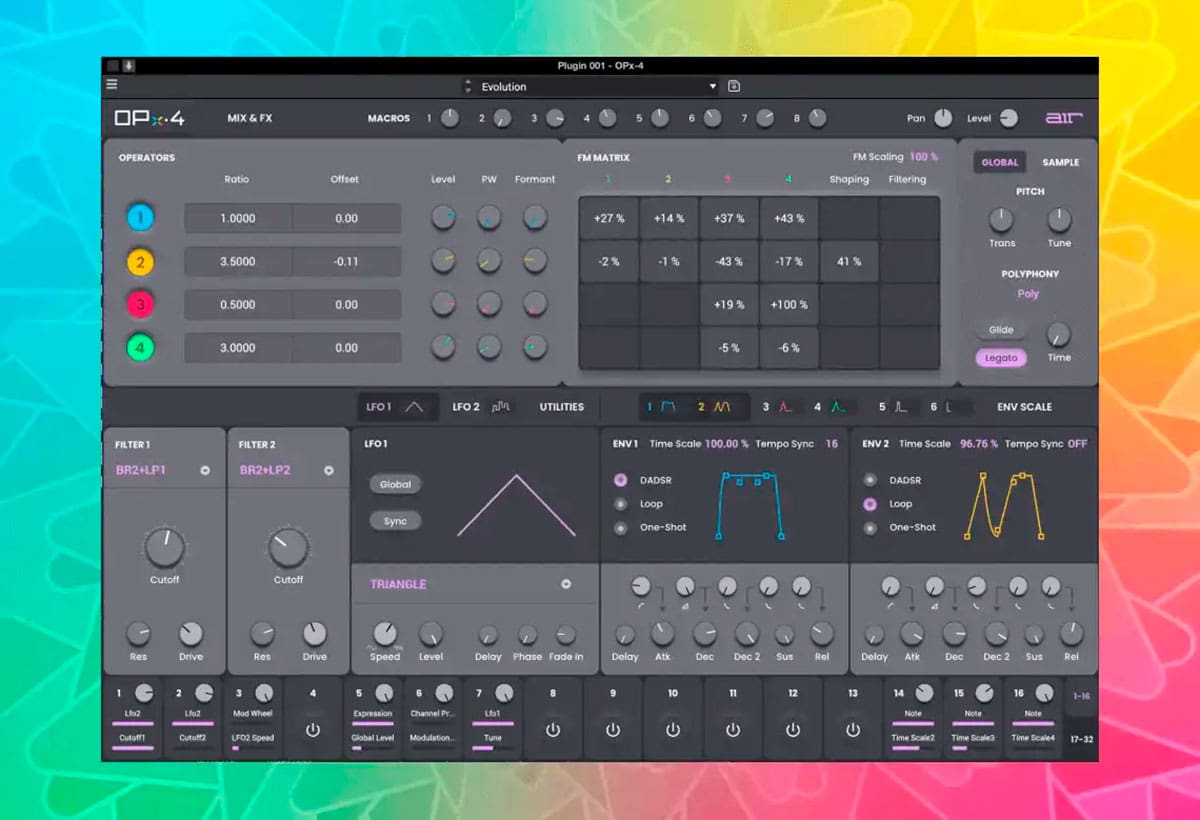Image resolution: width=1200 pixels, height=820 pixels.
Task: Open the hamburger menu icon
Action: (112, 85)
